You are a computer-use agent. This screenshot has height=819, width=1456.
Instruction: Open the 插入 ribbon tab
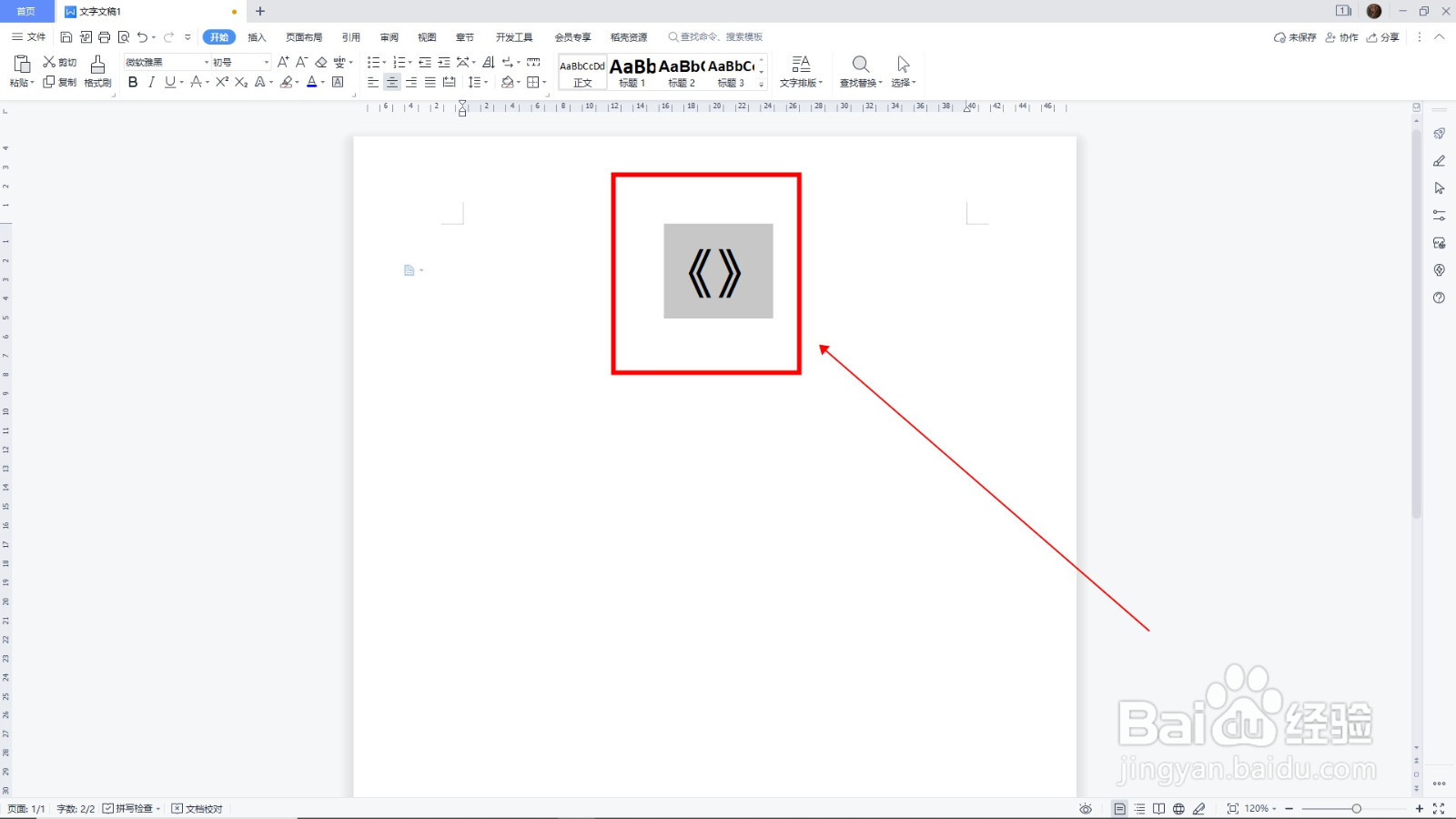click(x=257, y=37)
